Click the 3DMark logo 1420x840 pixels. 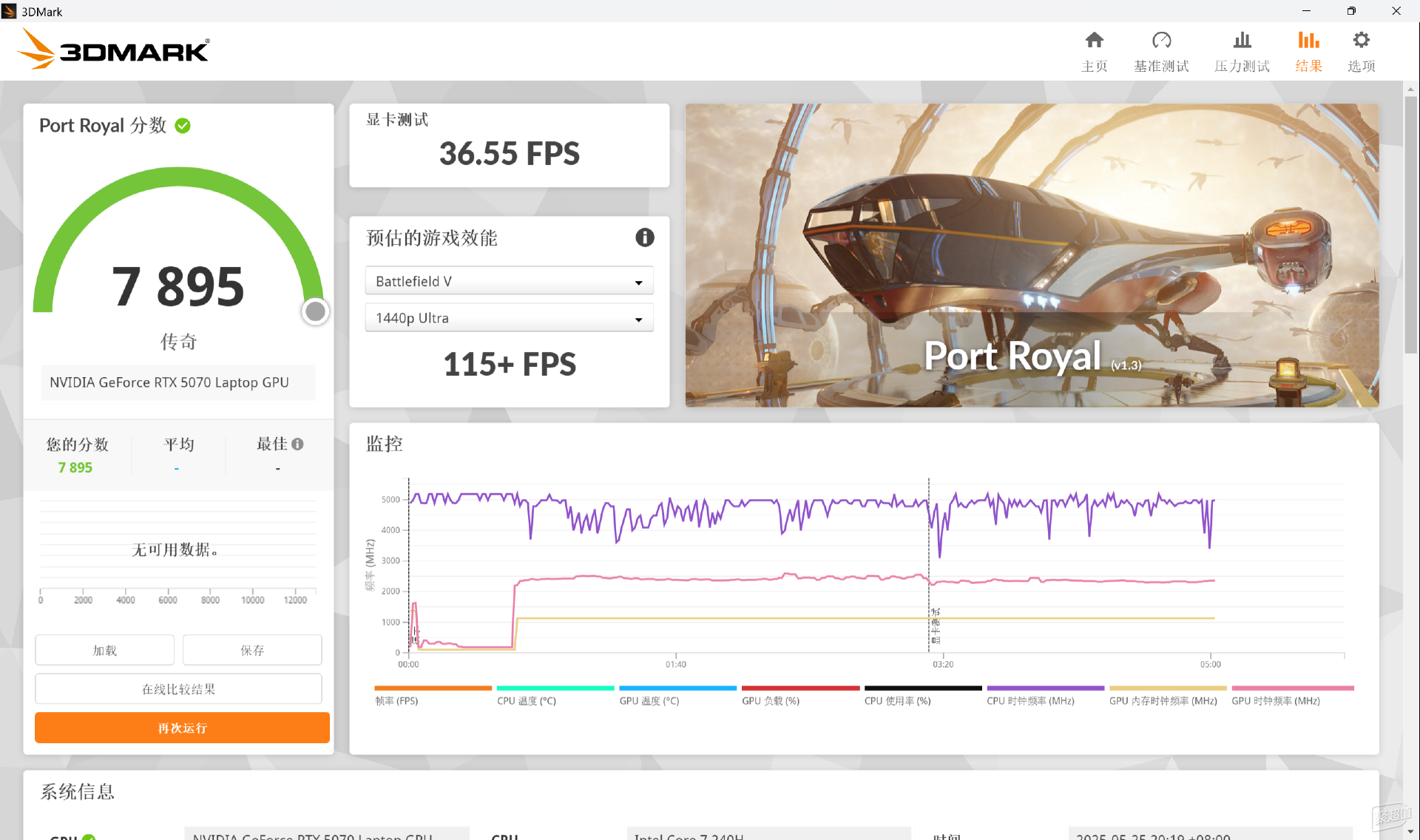(x=113, y=50)
